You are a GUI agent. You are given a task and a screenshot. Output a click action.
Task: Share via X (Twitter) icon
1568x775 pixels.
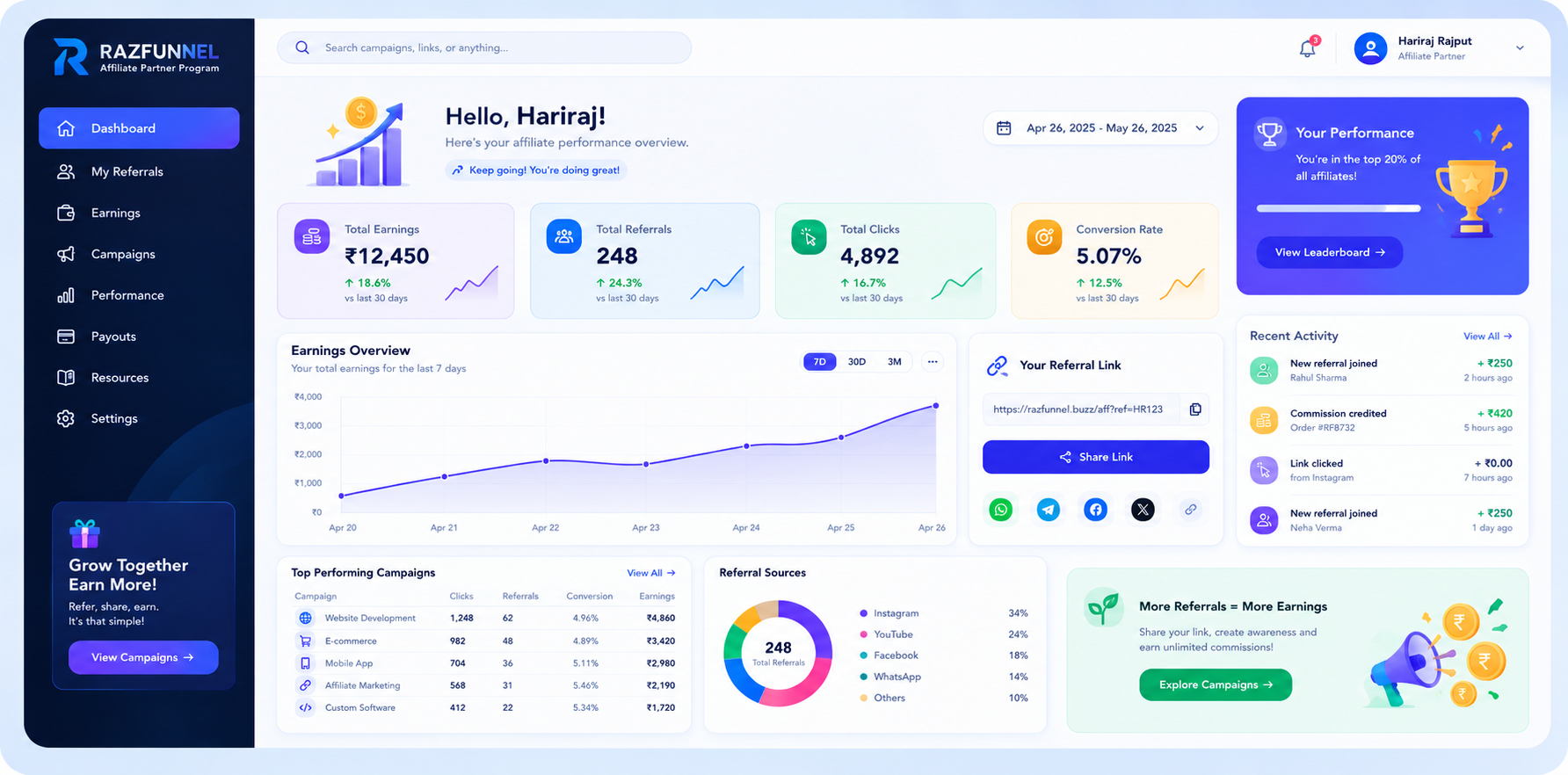[x=1143, y=510]
